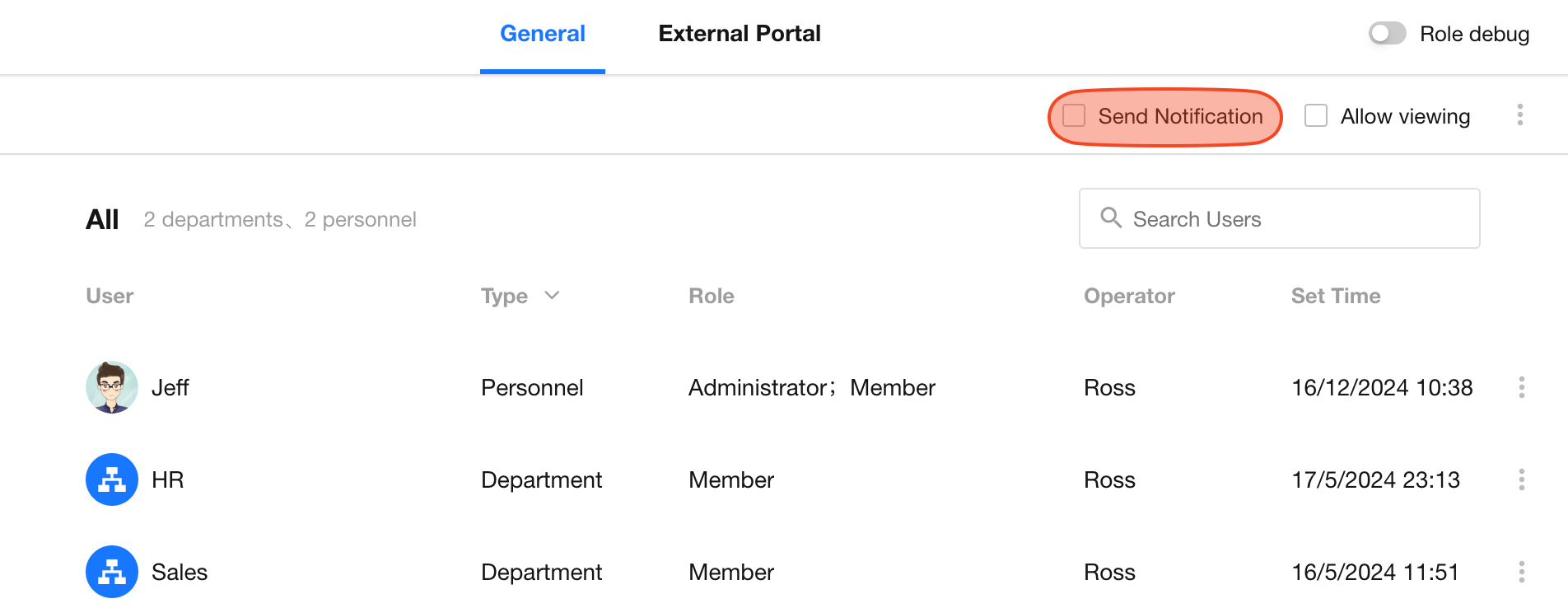1568x608 pixels.
Task: Click Jeff's profile avatar
Action: coord(112,387)
